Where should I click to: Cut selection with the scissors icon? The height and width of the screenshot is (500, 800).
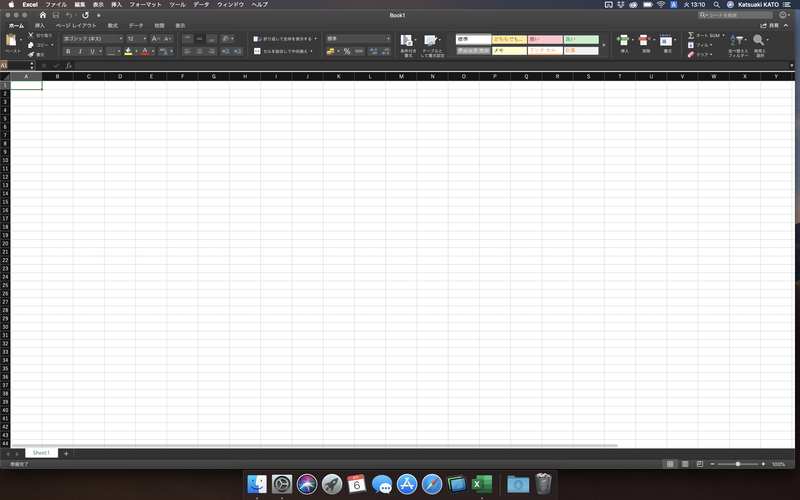click(x=31, y=35)
